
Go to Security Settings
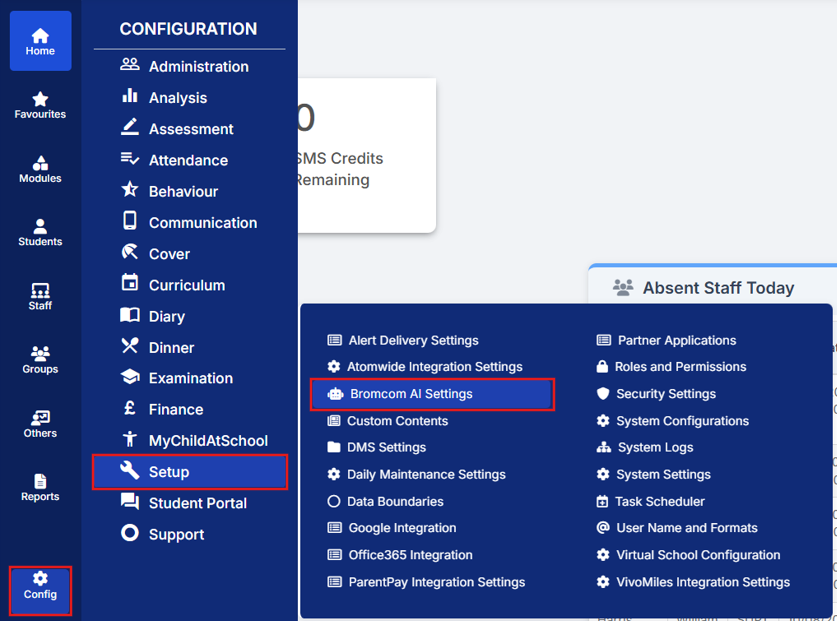(x=666, y=394)
